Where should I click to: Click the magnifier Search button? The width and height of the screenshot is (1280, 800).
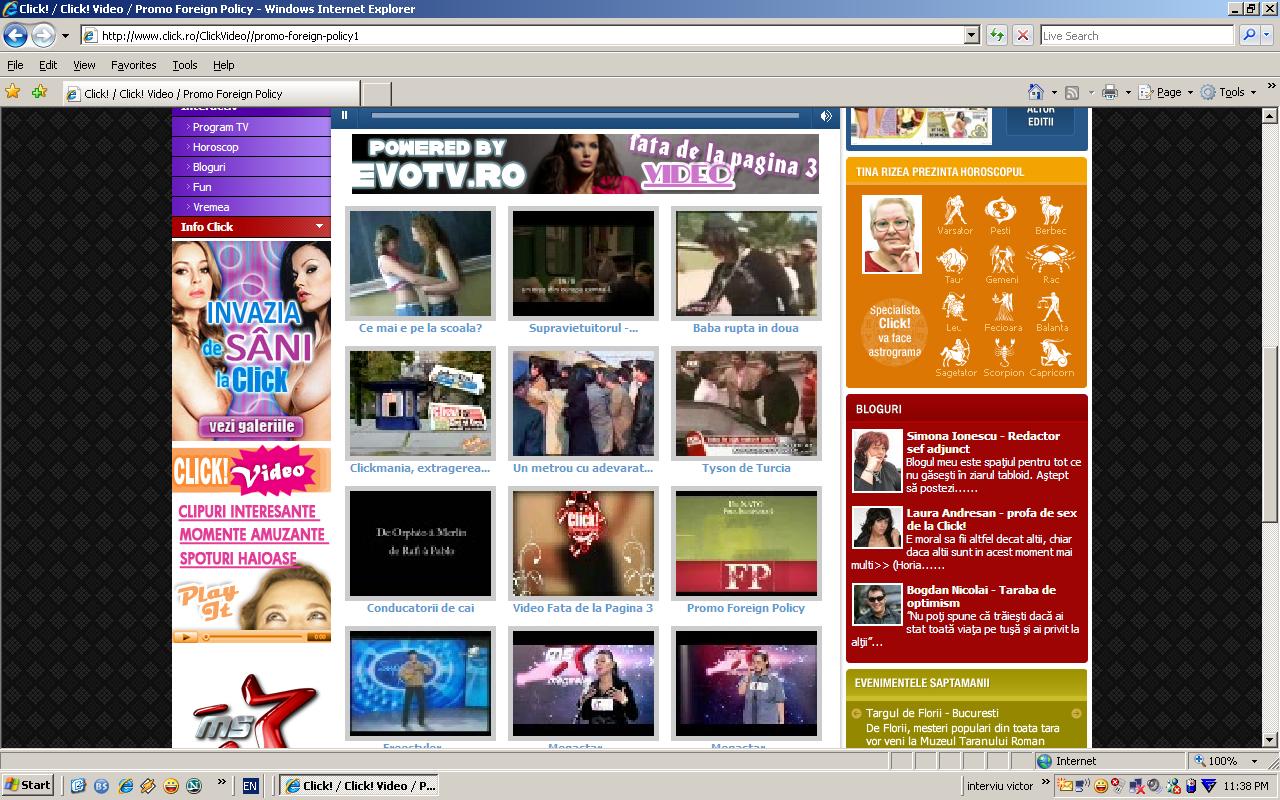click(x=1248, y=35)
